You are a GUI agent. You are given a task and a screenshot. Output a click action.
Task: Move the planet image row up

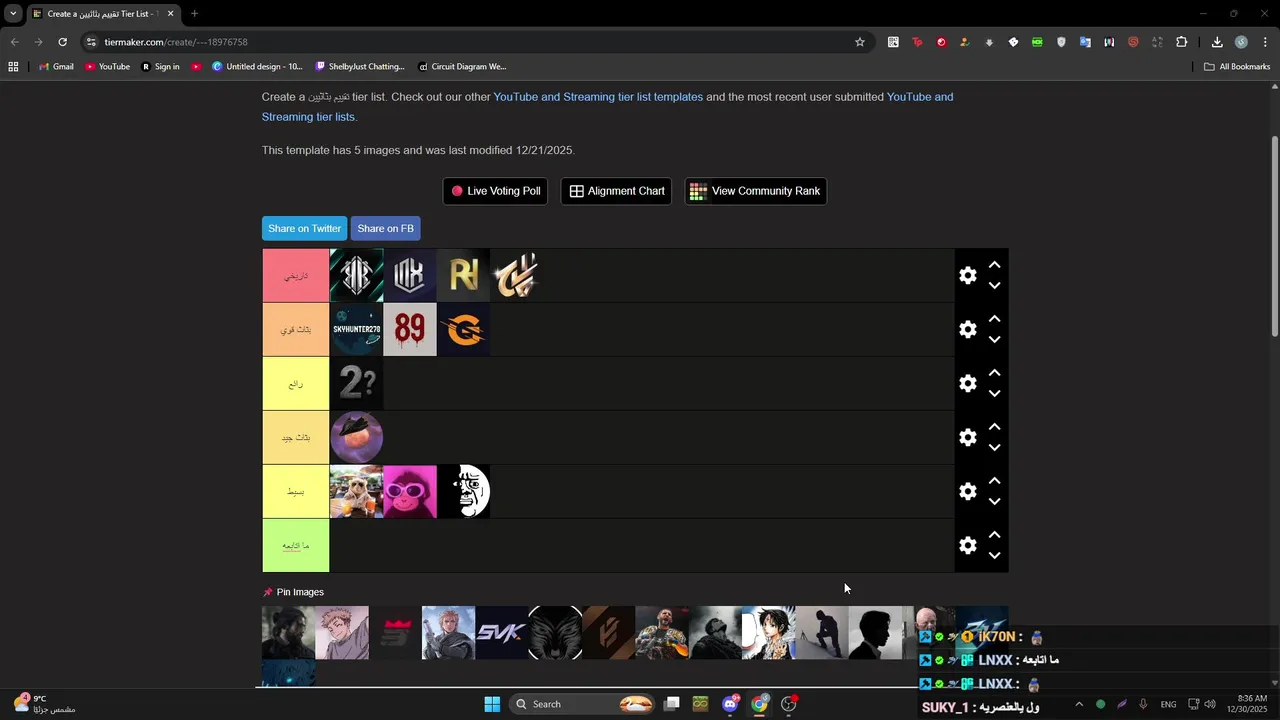click(x=994, y=427)
